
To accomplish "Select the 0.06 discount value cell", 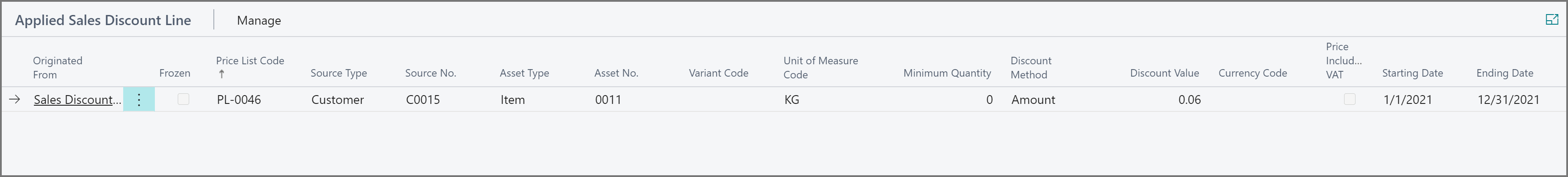I will click(x=1189, y=100).
